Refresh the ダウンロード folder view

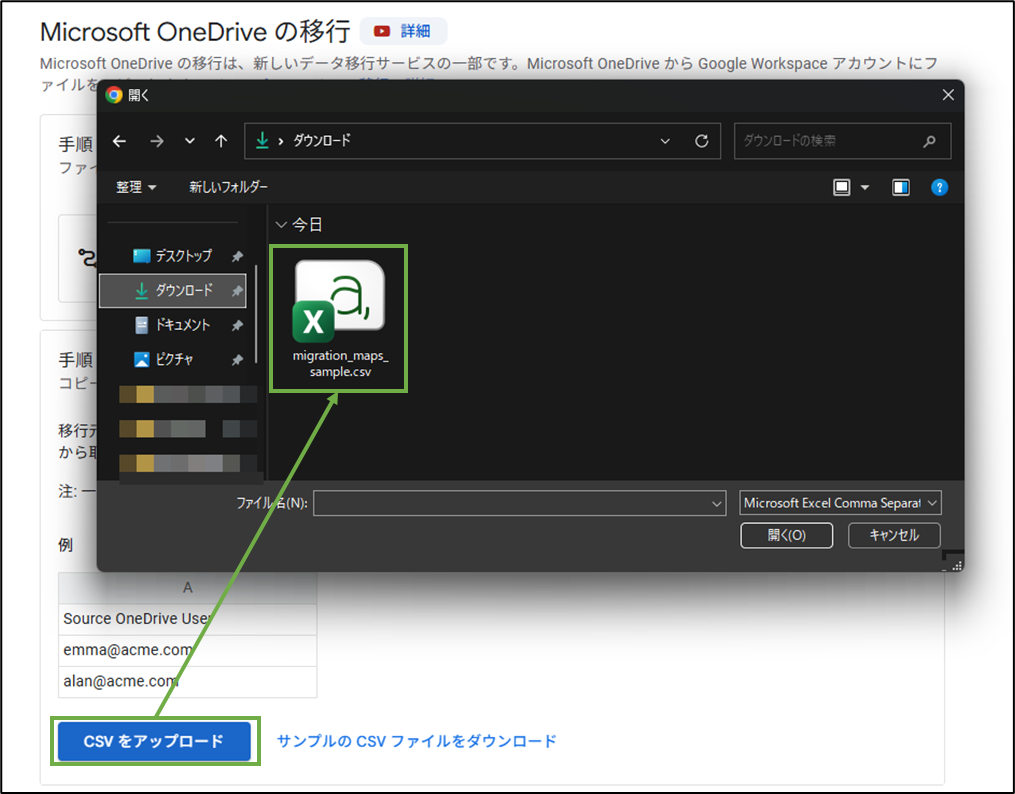point(702,141)
